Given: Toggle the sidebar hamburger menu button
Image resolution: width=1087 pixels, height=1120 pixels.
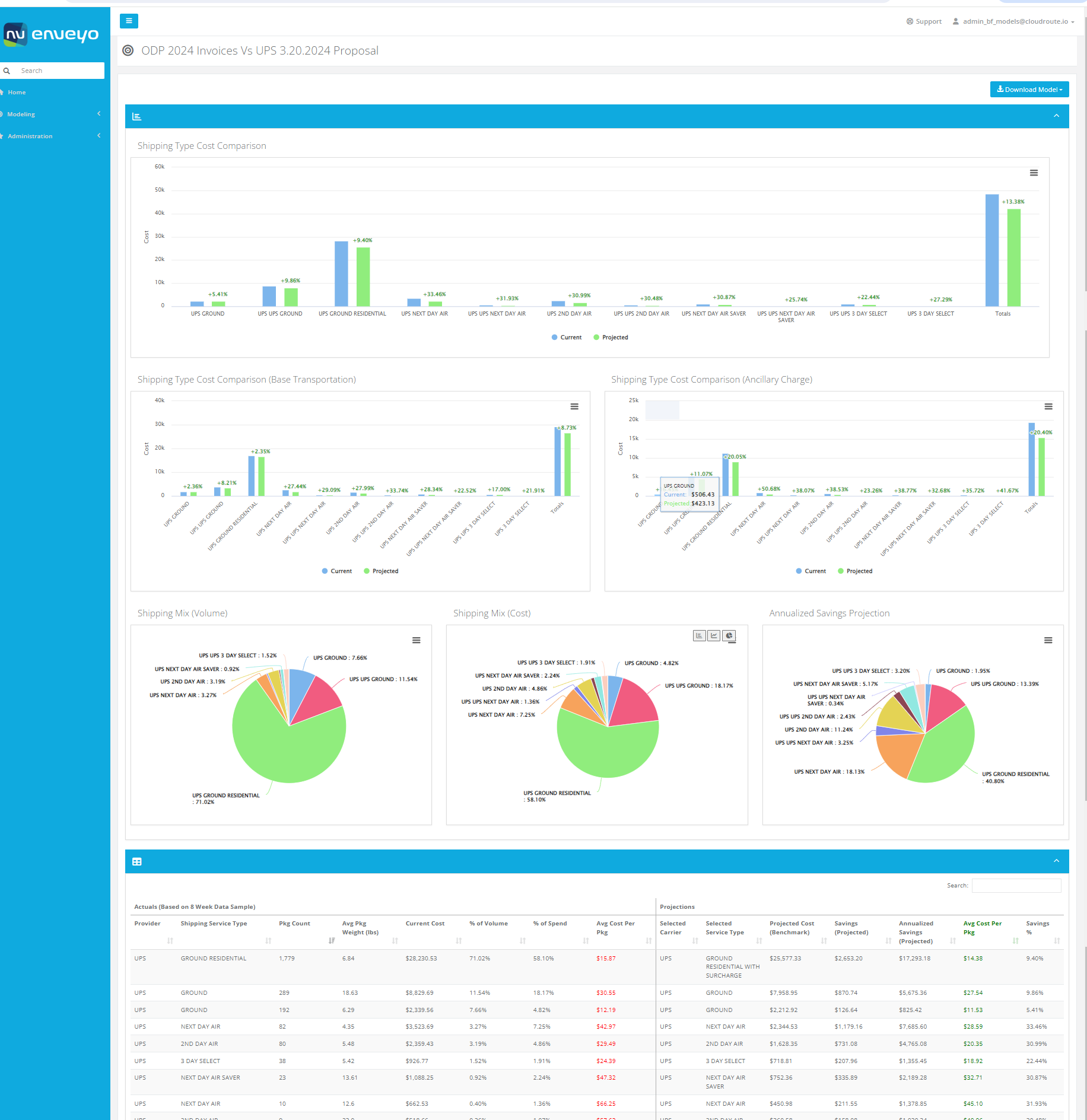Looking at the screenshot, I should (x=129, y=21).
